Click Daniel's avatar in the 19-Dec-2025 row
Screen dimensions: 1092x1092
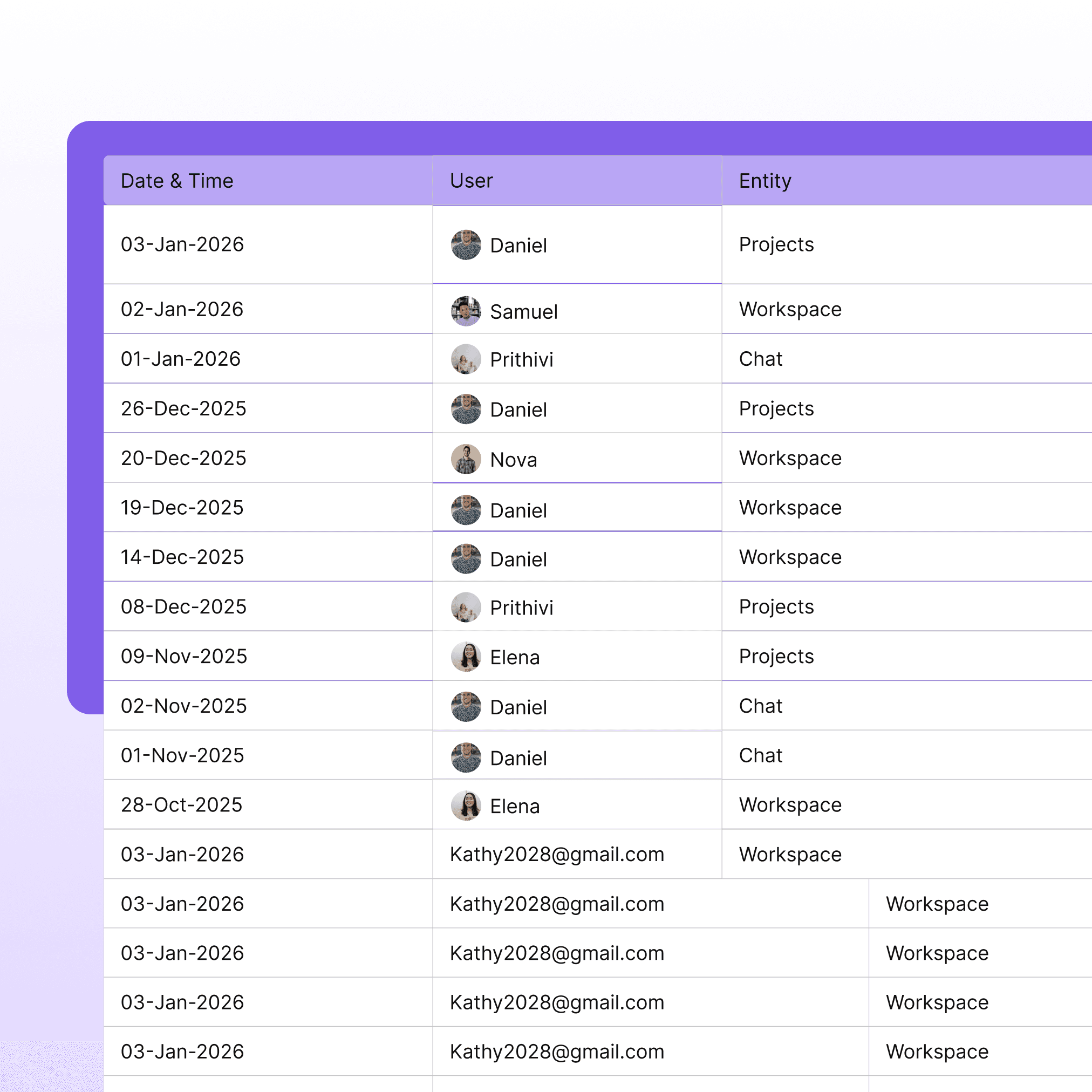click(x=466, y=510)
